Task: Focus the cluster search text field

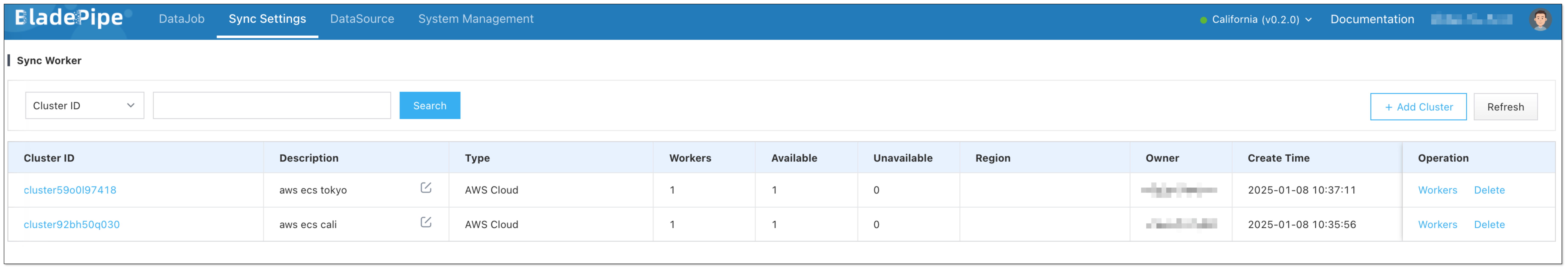Action: tap(271, 105)
